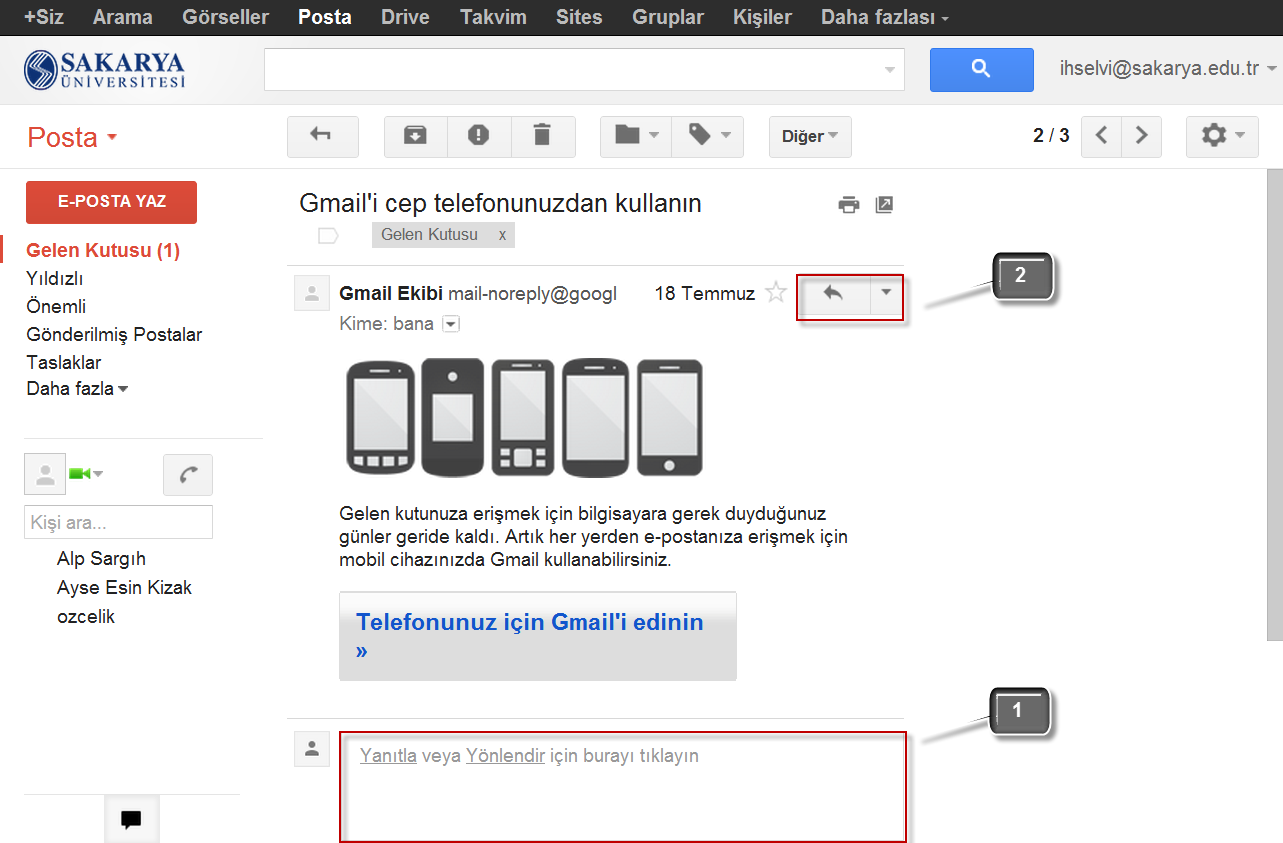Click the phones illustration in the email
Screen dimensions: 1283x843
524,417
